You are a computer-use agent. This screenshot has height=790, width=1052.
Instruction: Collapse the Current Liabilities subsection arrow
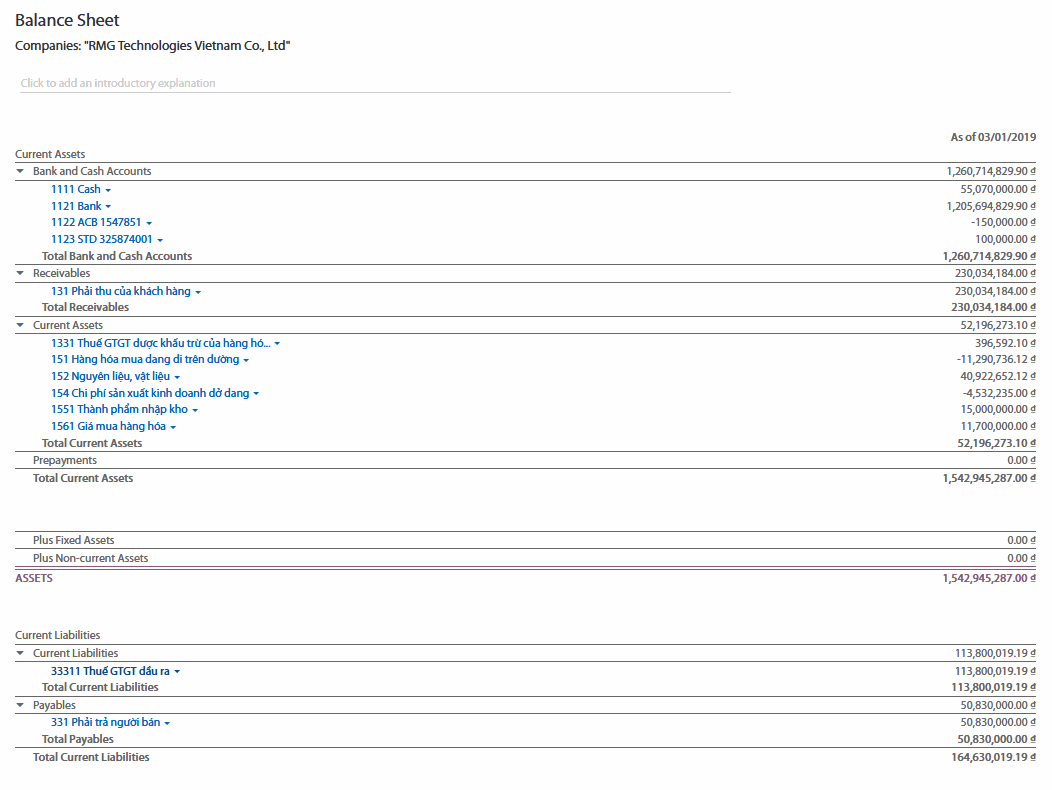(x=20, y=654)
